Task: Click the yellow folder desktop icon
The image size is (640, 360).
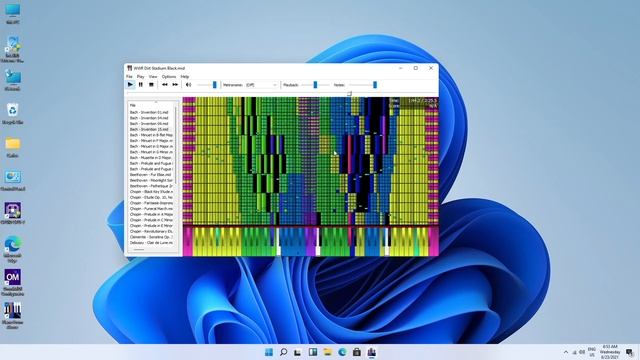Action: tap(13, 147)
